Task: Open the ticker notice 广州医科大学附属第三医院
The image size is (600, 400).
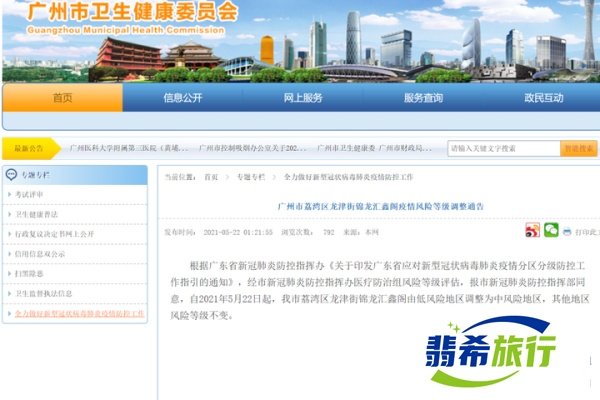Action: (x=129, y=148)
